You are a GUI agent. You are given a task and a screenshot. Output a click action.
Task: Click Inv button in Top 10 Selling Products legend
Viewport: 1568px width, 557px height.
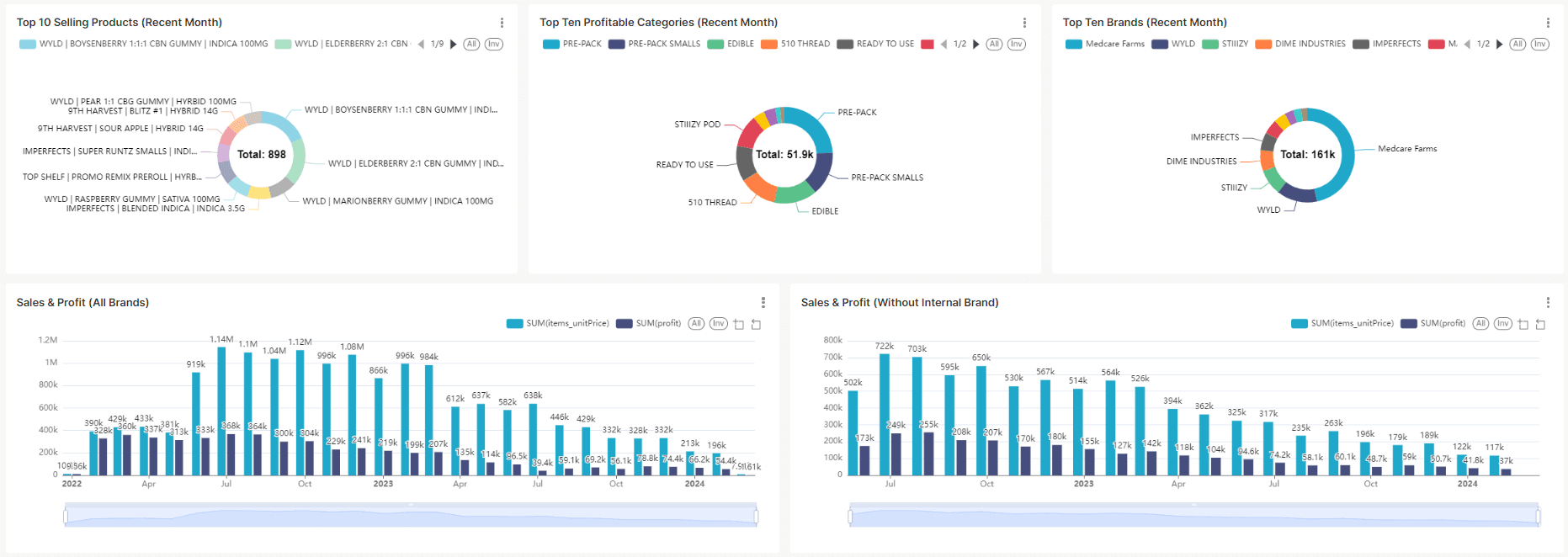point(494,45)
